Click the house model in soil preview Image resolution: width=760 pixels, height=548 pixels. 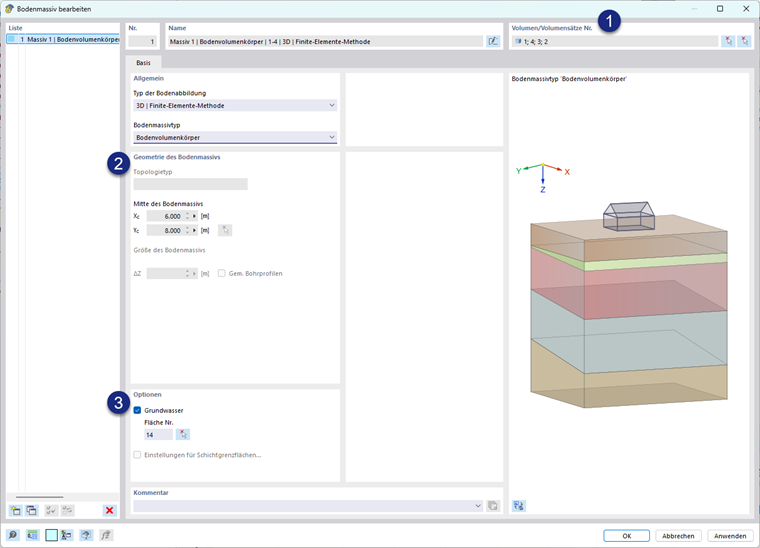point(629,216)
